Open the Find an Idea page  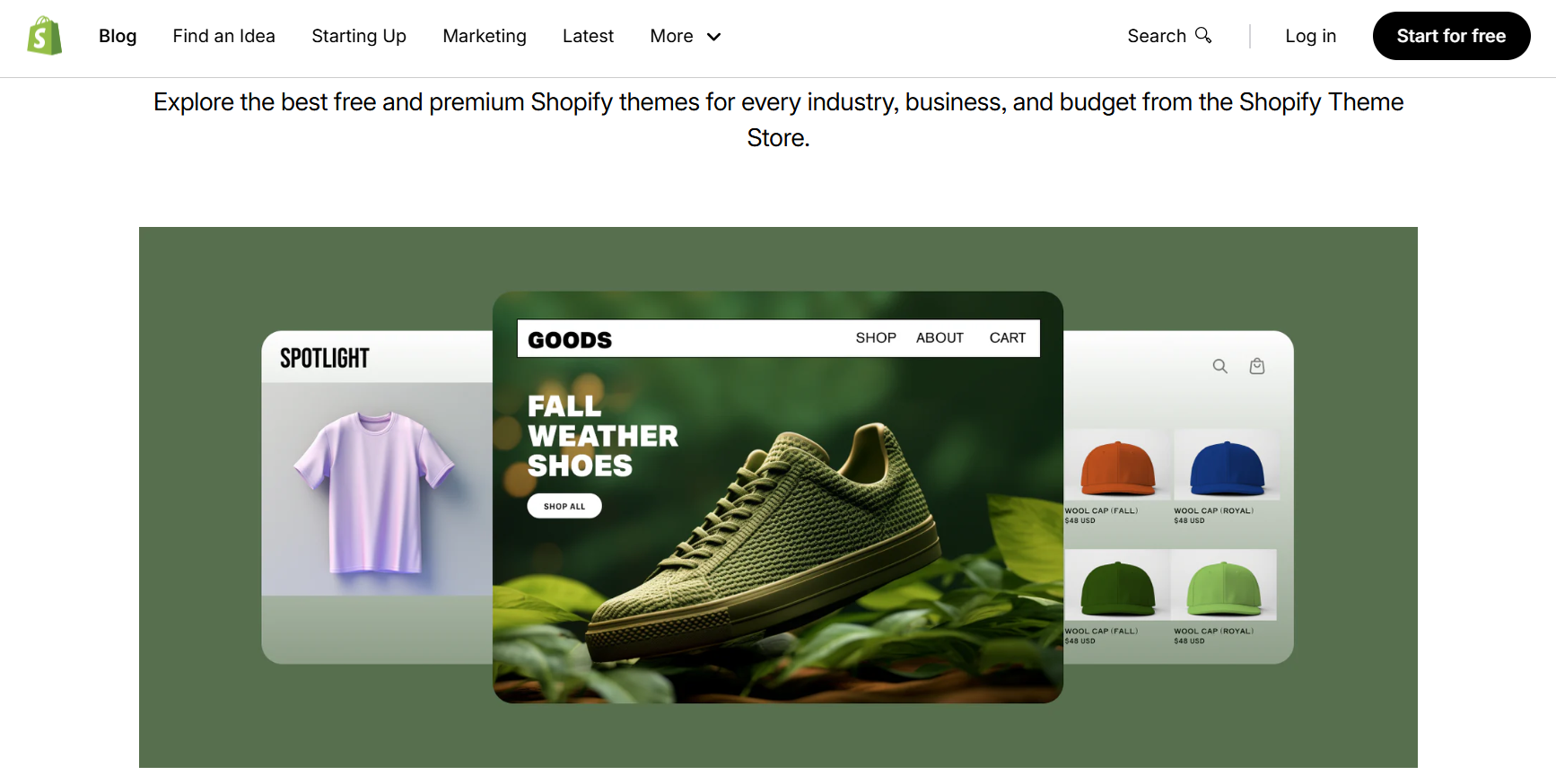click(223, 36)
